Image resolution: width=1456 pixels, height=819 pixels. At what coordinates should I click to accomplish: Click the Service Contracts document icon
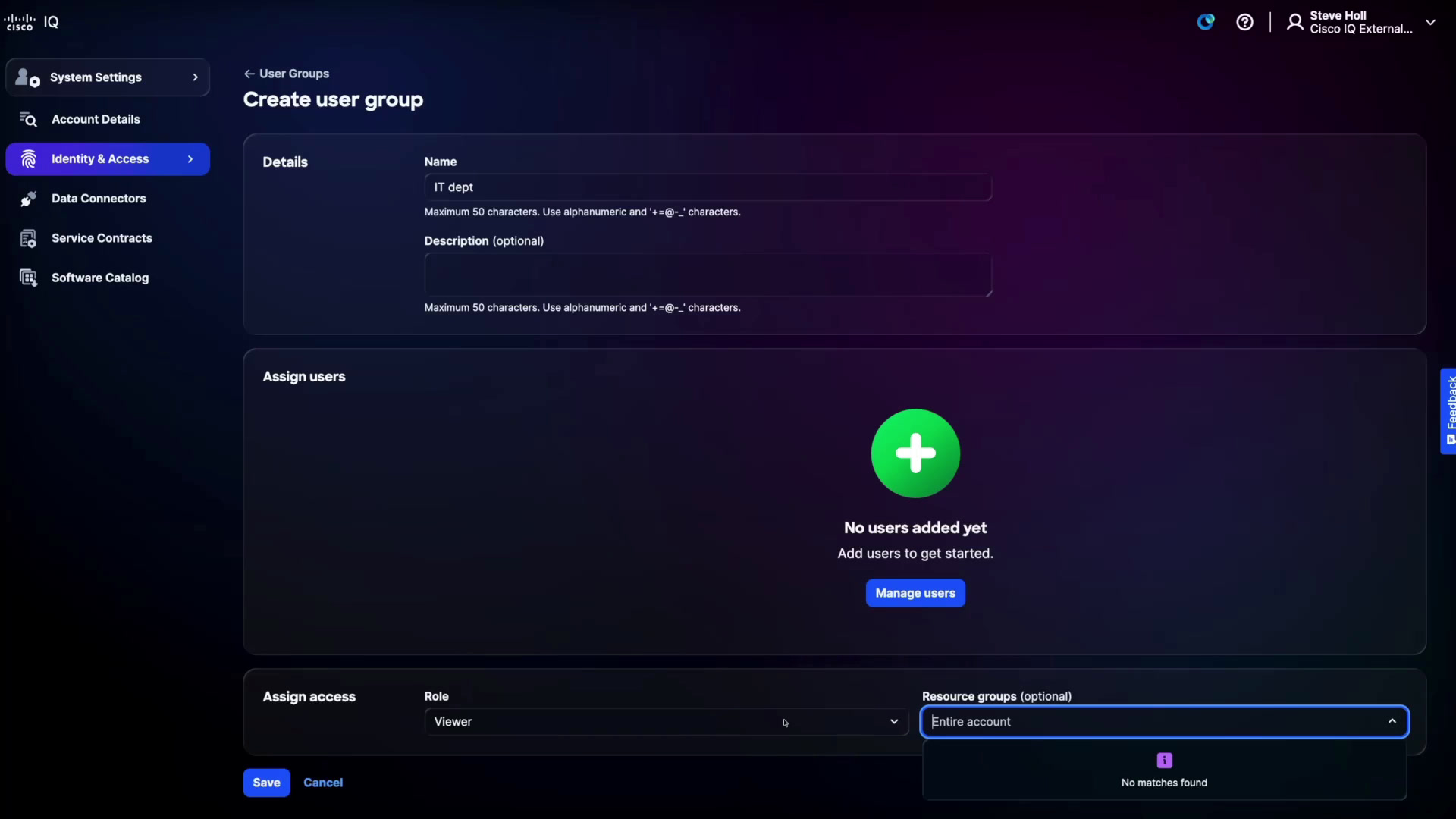click(x=28, y=238)
